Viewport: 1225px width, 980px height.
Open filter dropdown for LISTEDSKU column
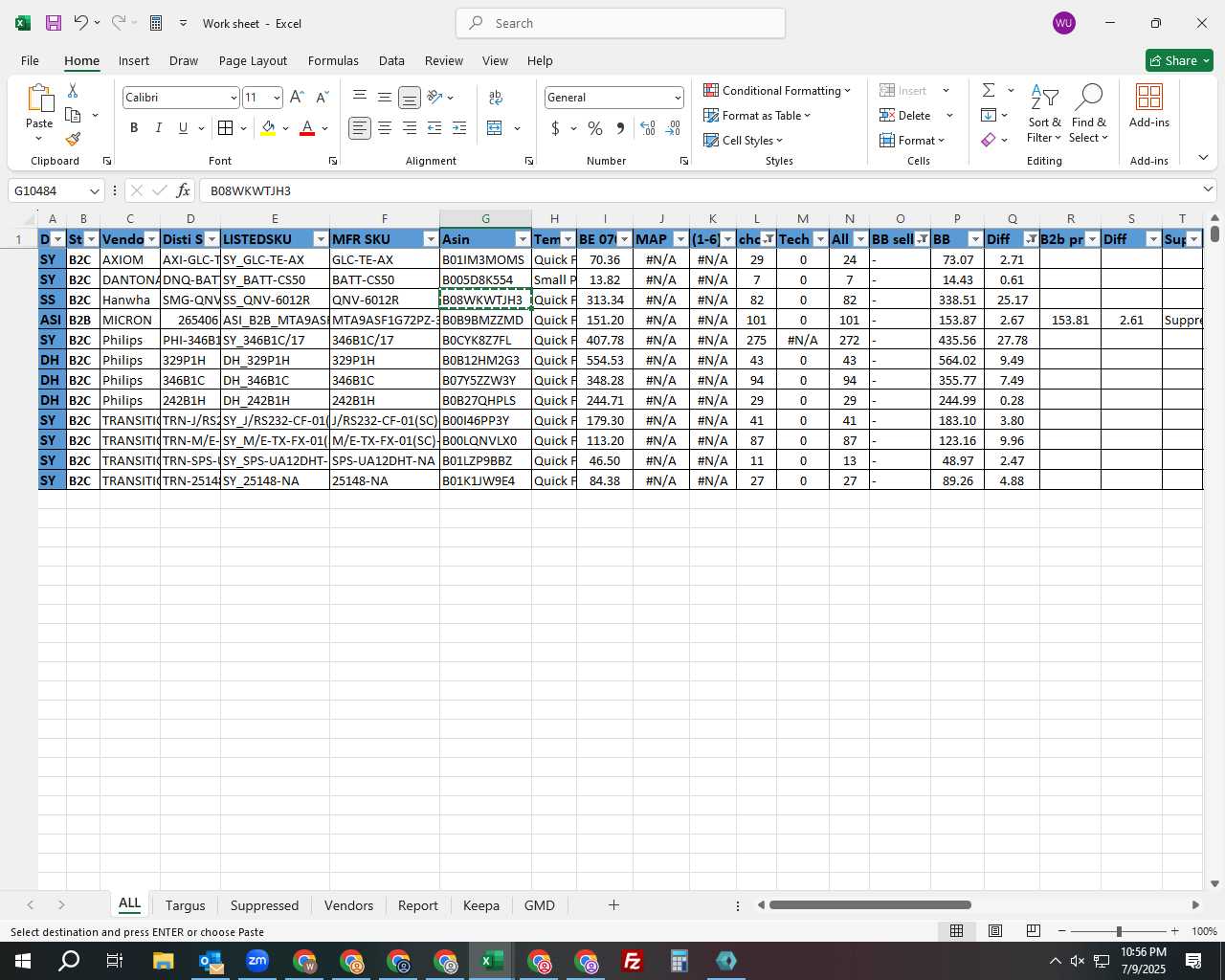(321, 239)
